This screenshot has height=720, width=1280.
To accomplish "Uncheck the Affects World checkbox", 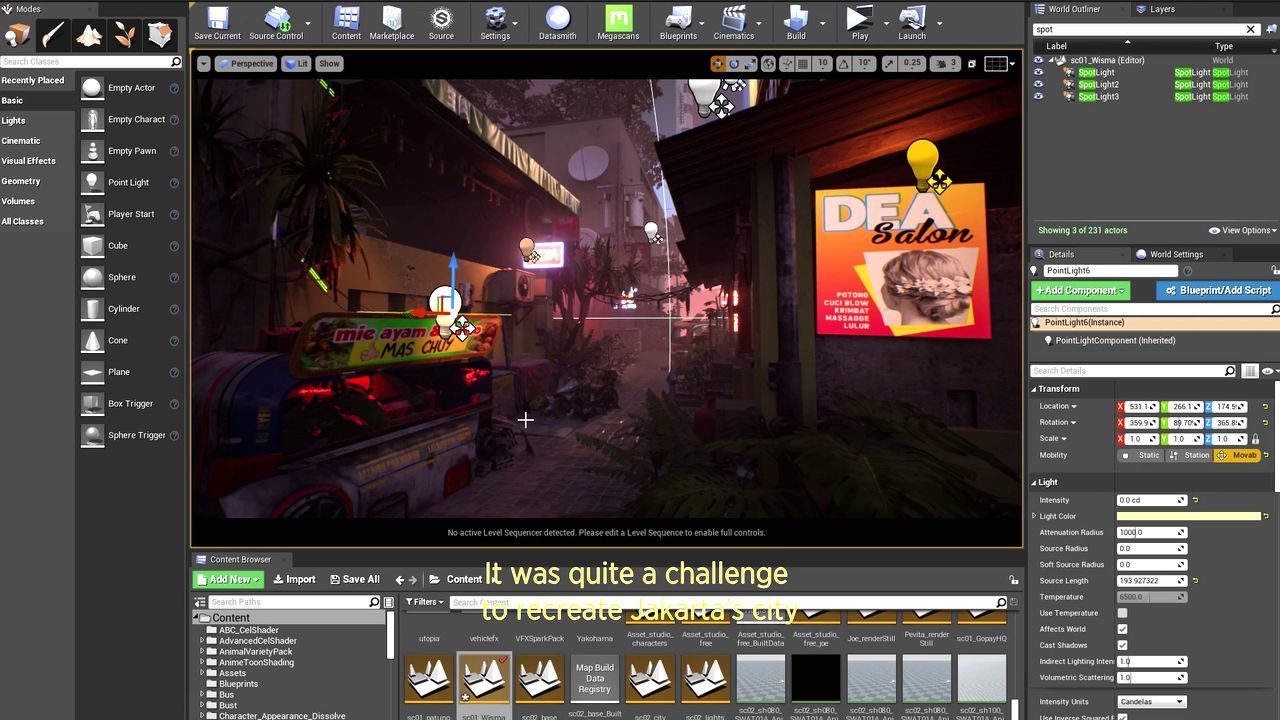I will pyautogui.click(x=1122, y=629).
